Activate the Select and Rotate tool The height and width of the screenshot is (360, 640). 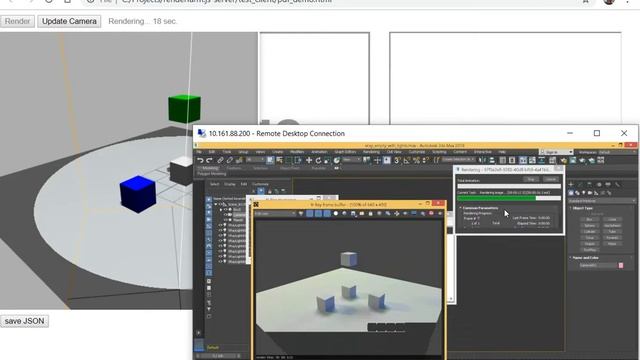pyautogui.click(x=318, y=160)
